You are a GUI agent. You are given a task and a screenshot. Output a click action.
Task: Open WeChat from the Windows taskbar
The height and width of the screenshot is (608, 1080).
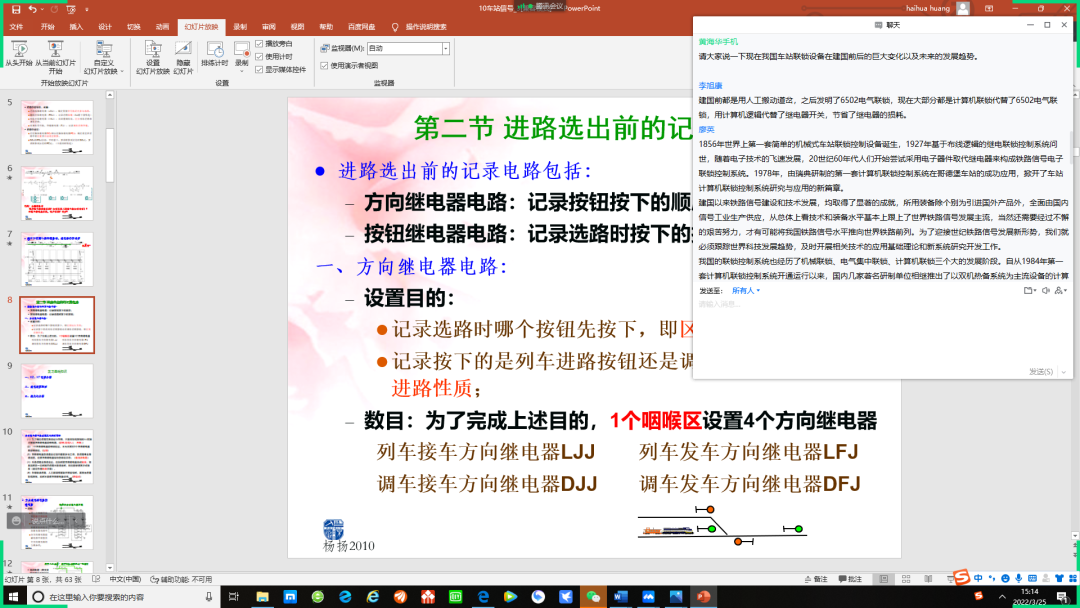[x=593, y=597]
